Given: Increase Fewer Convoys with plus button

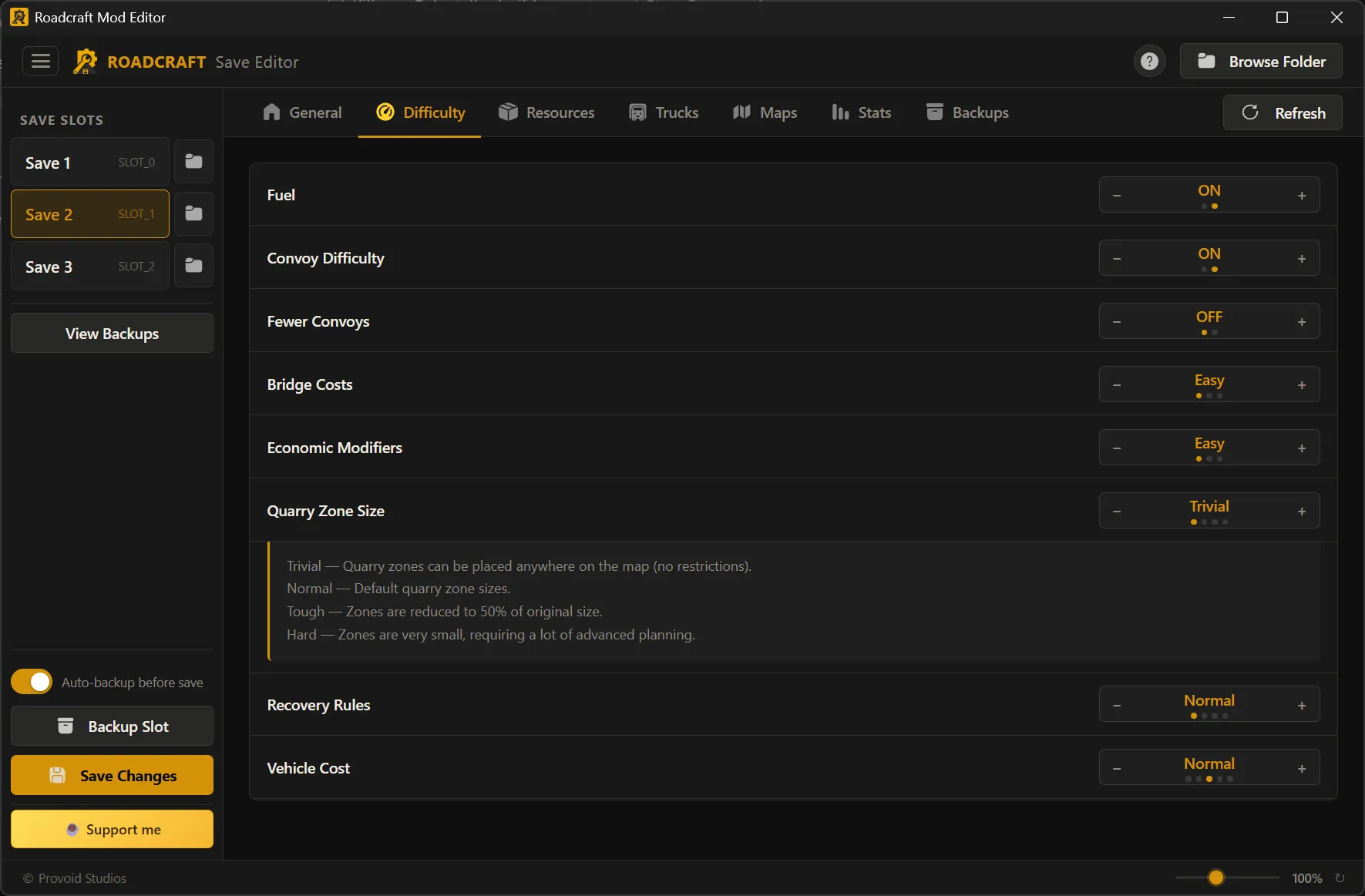Looking at the screenshot, I should (x=1302, y=322).
